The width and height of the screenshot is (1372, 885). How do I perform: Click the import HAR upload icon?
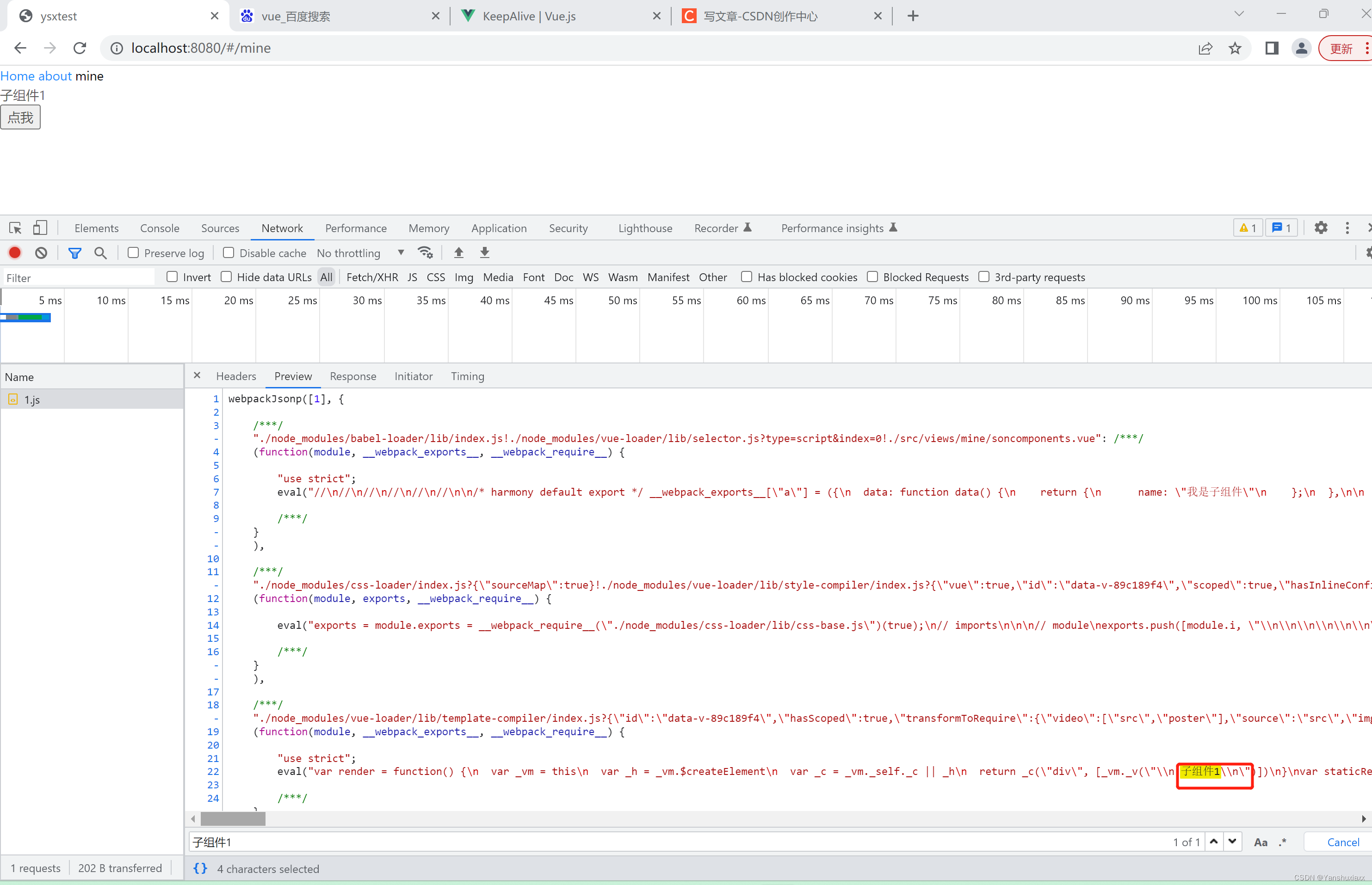(459, 253)
